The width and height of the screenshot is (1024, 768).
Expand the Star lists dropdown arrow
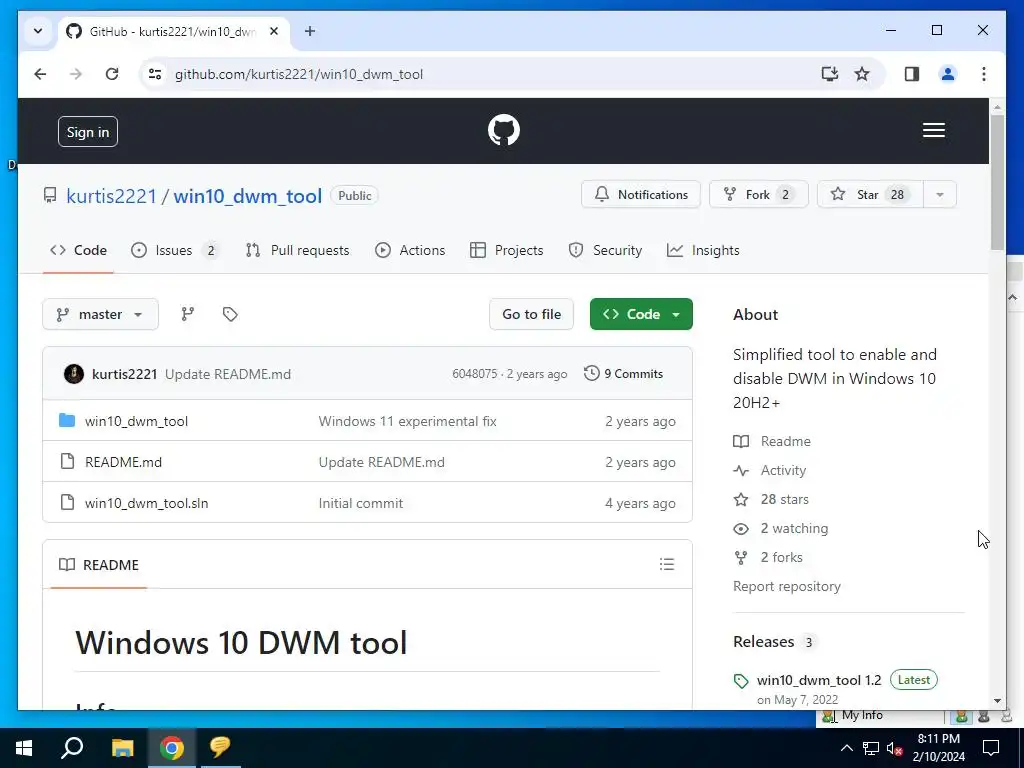(940, 195)
